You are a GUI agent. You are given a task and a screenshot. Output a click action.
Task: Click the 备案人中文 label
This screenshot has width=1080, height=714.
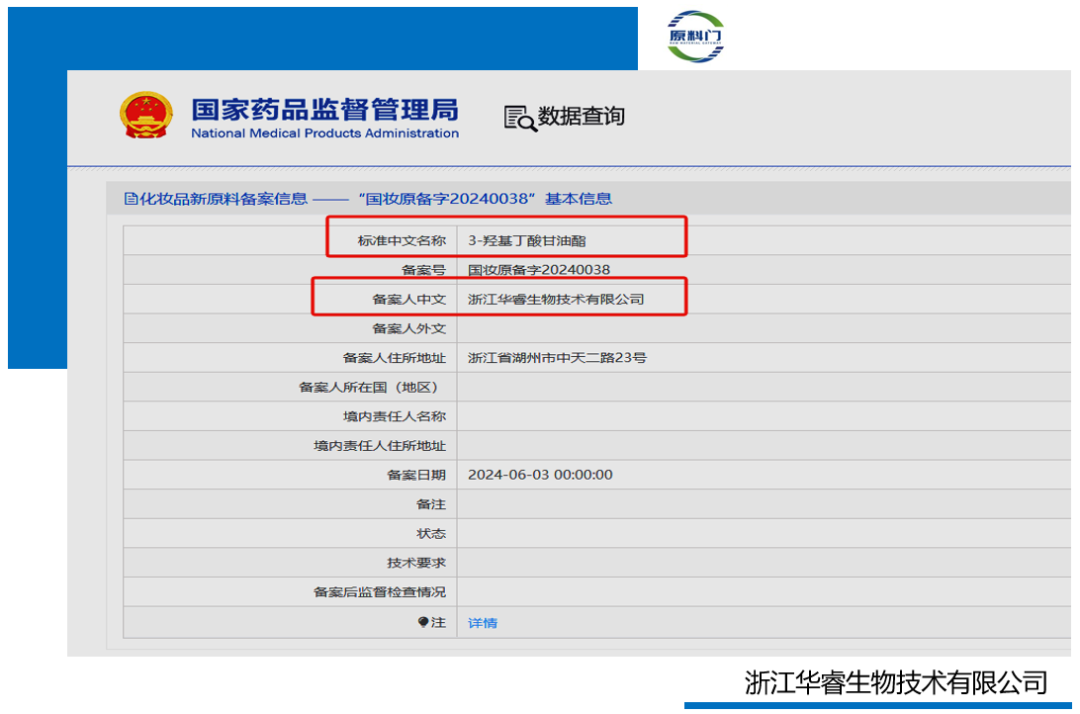409,299
